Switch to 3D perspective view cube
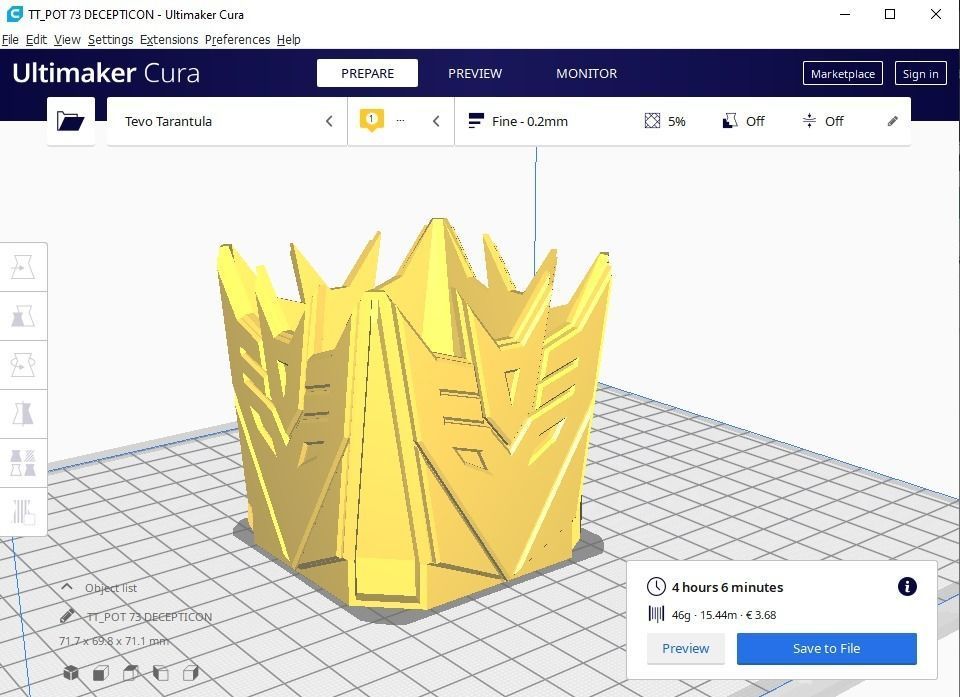The width and height of the screenshot is (960, 697). [x=71, y=673]
